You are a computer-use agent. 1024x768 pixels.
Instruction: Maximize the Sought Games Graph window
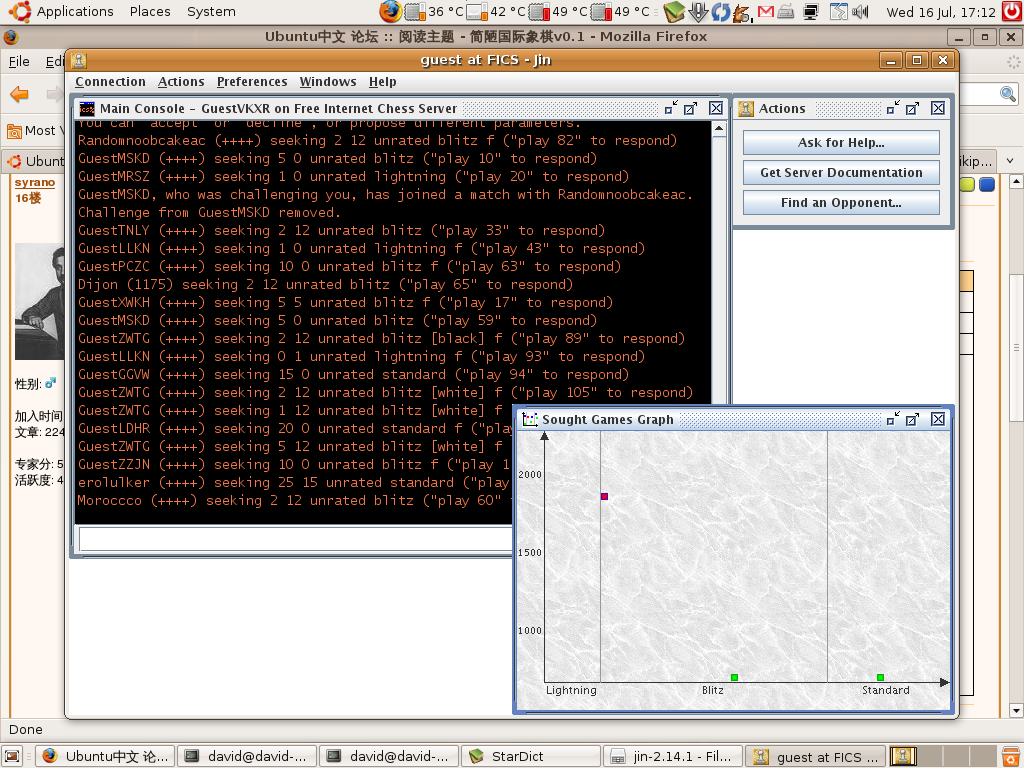(912, 419)
